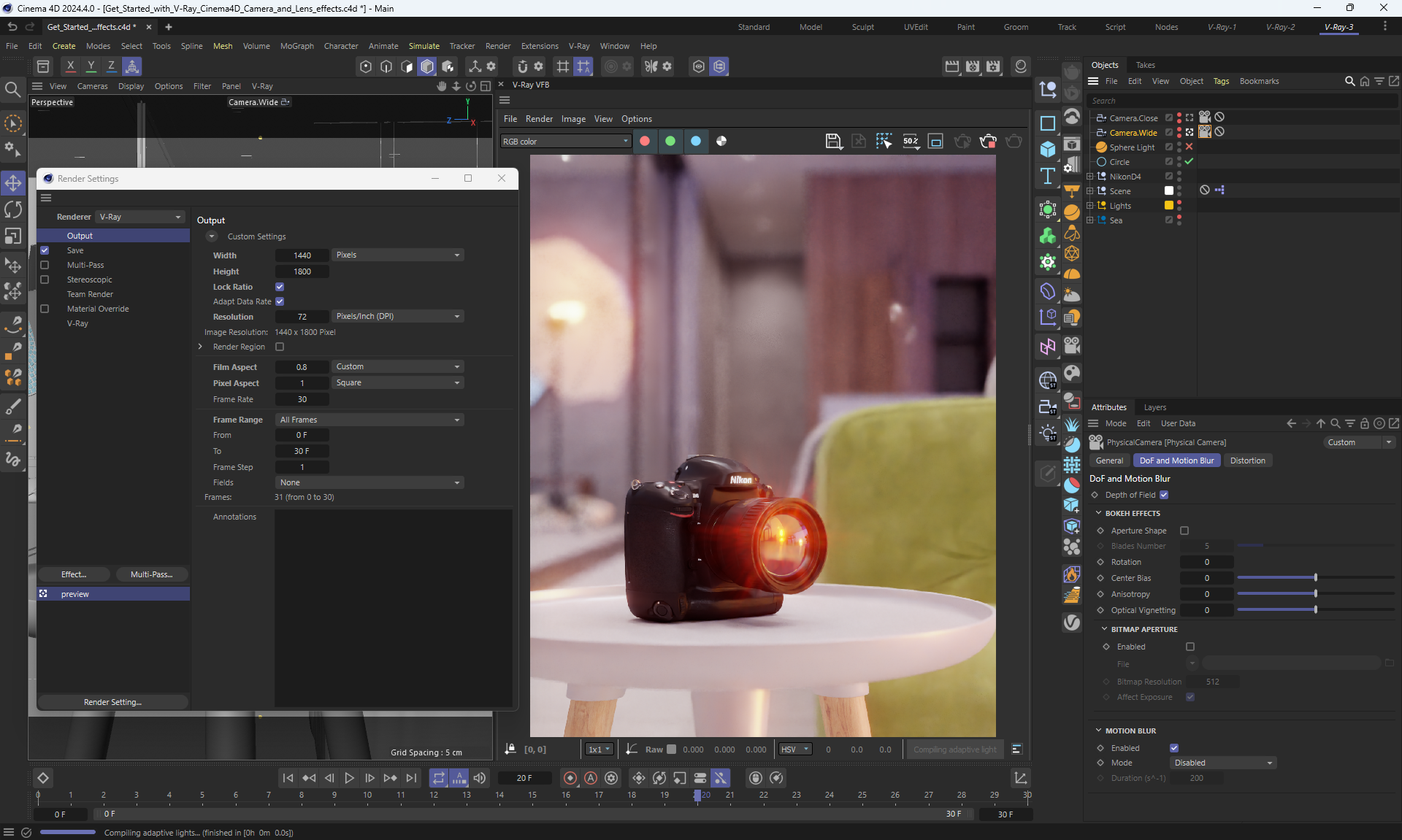The height and width of the screenshot is (840, 1402).
Task: Click the record active objects icon
Action: click(x=570, y=778)
